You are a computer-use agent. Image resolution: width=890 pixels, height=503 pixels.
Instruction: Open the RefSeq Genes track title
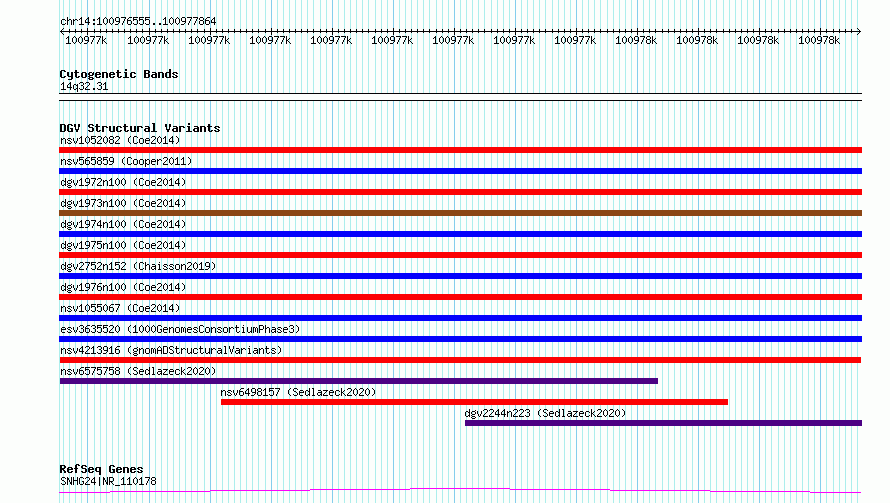coord(102,469)
